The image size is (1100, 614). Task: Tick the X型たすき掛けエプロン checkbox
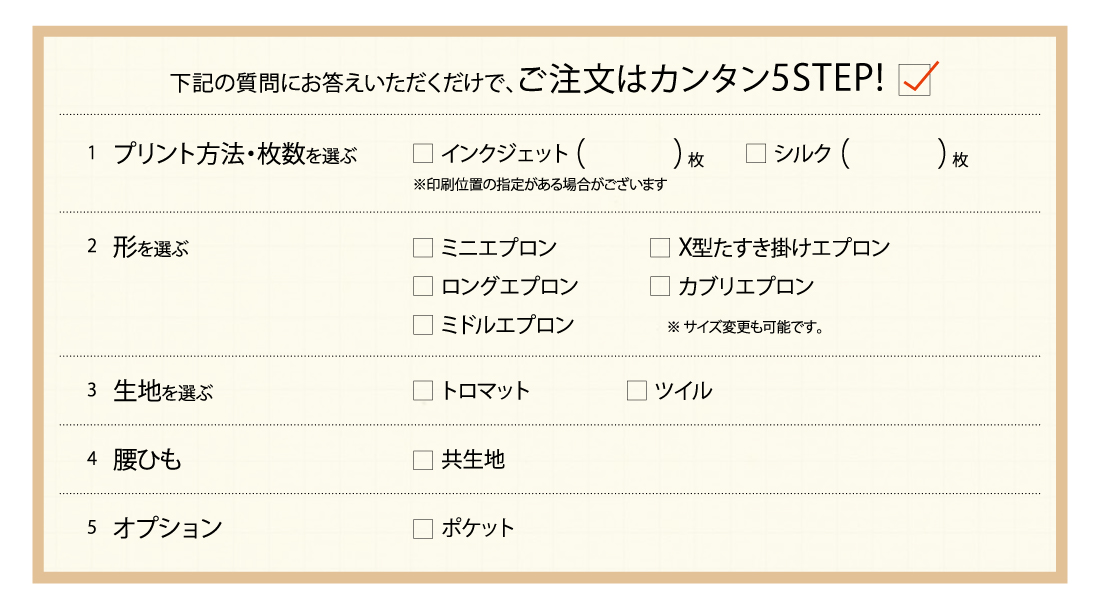tap(659, 248)
